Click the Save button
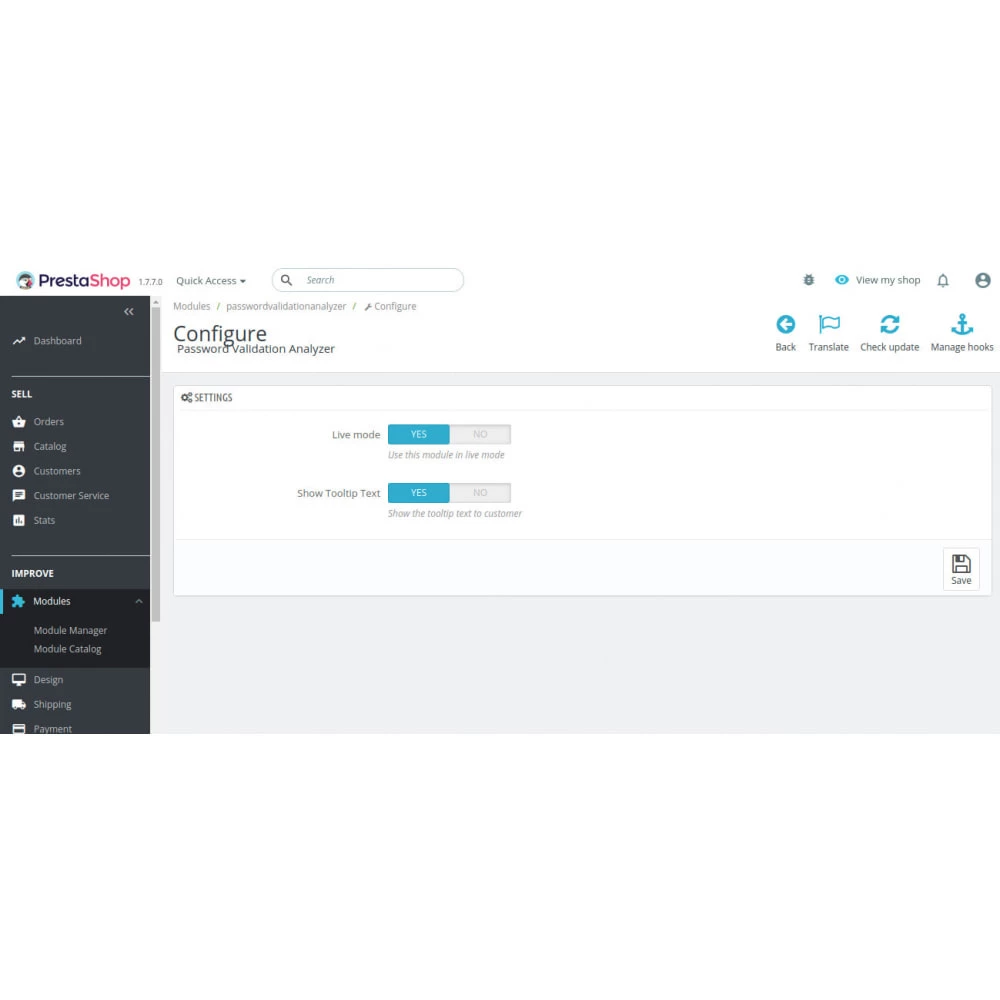This screenshot has width=1000, height=1000. click(960, 569)
